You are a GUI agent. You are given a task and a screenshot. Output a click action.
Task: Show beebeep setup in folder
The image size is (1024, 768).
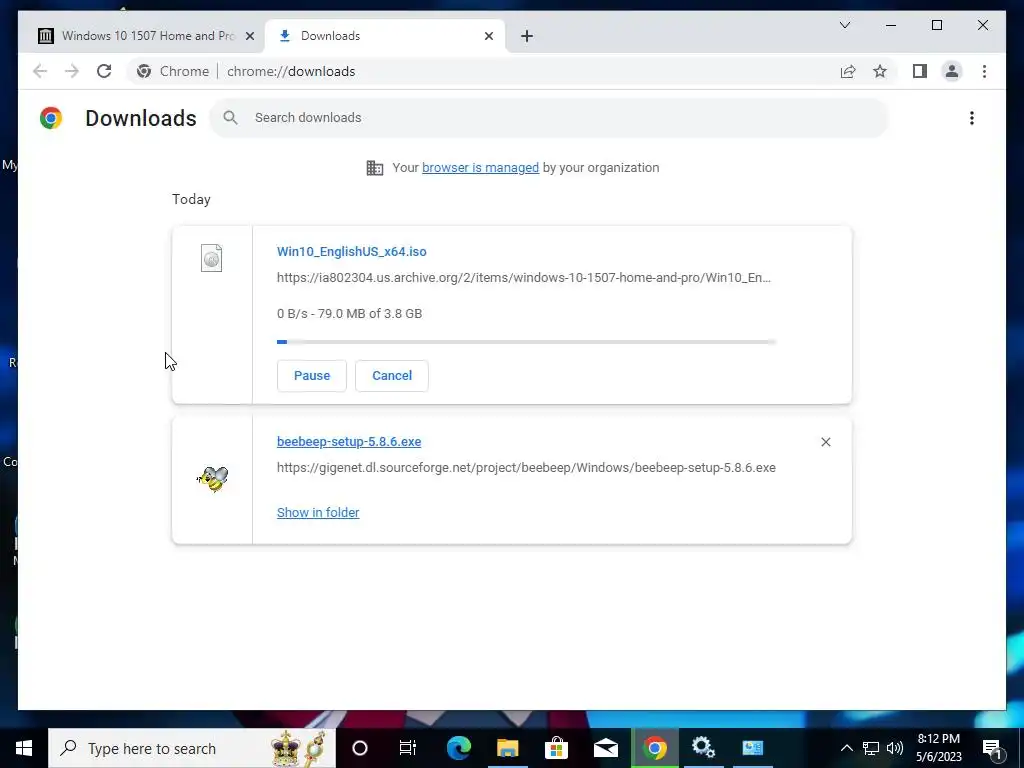318,513
